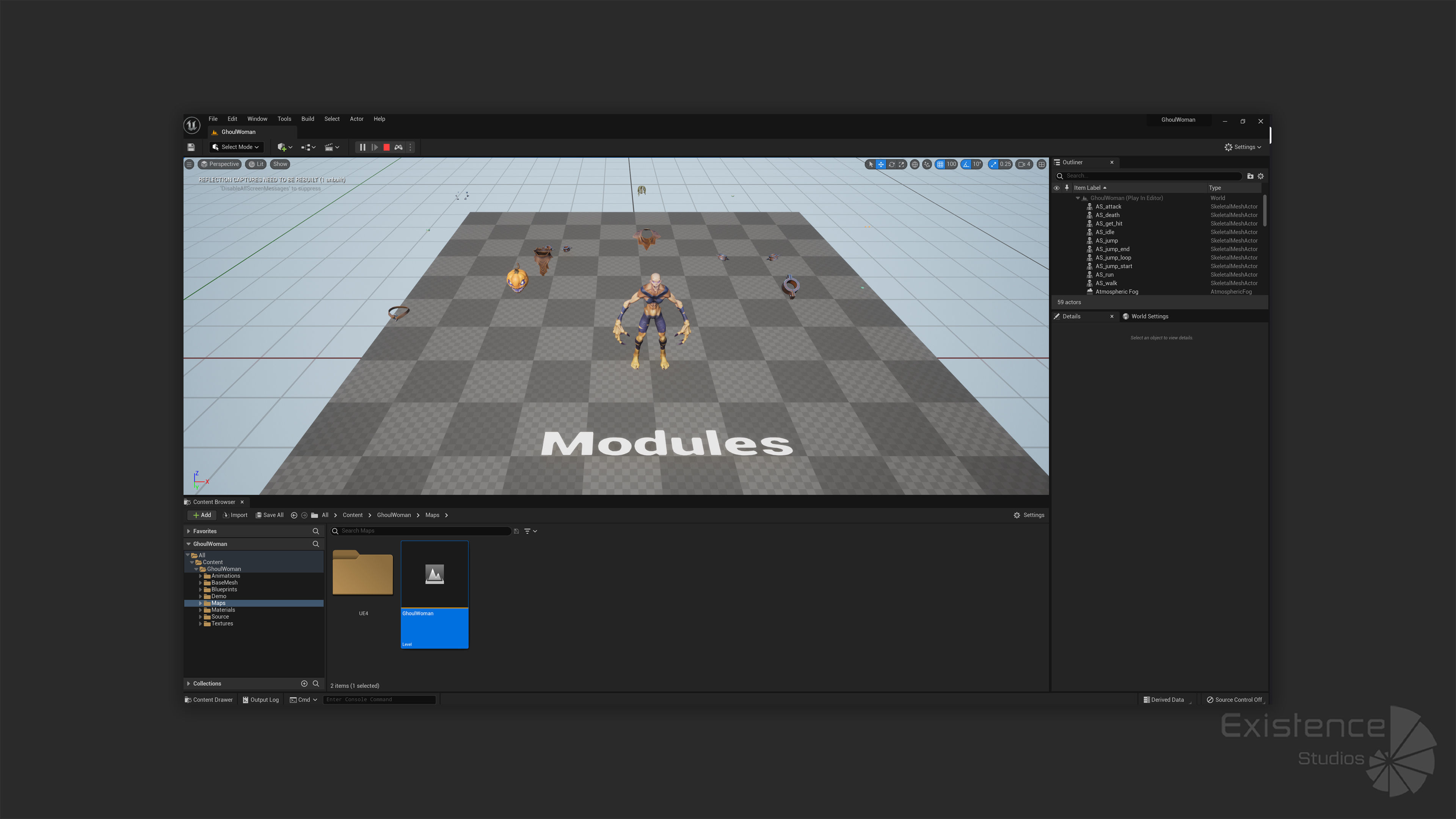This screenshot has height=819, width=1456.
Task: Click the Import button in Content Browser
Action: (x=235, y=515)
